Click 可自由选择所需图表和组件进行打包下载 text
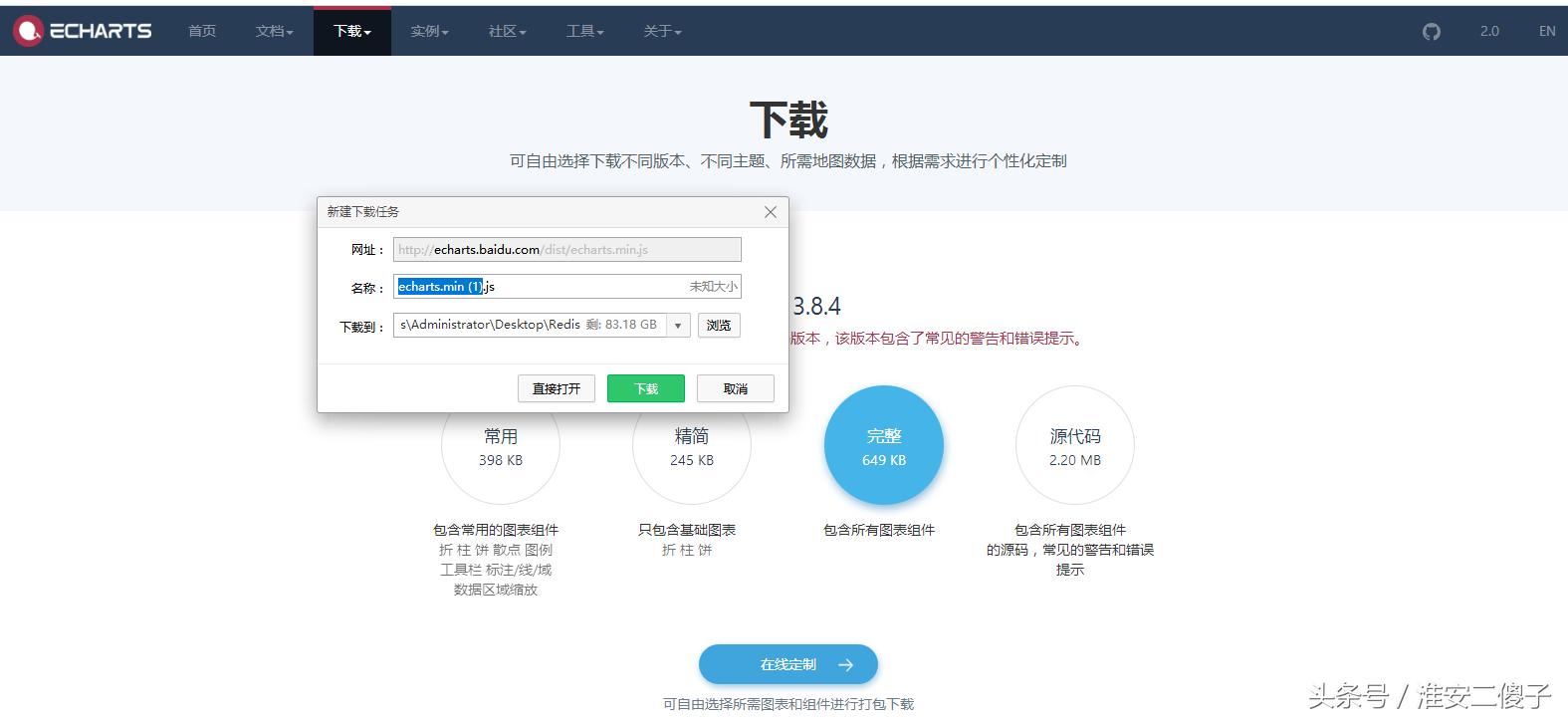The image size is (1568, 720). tap(788, 704)
